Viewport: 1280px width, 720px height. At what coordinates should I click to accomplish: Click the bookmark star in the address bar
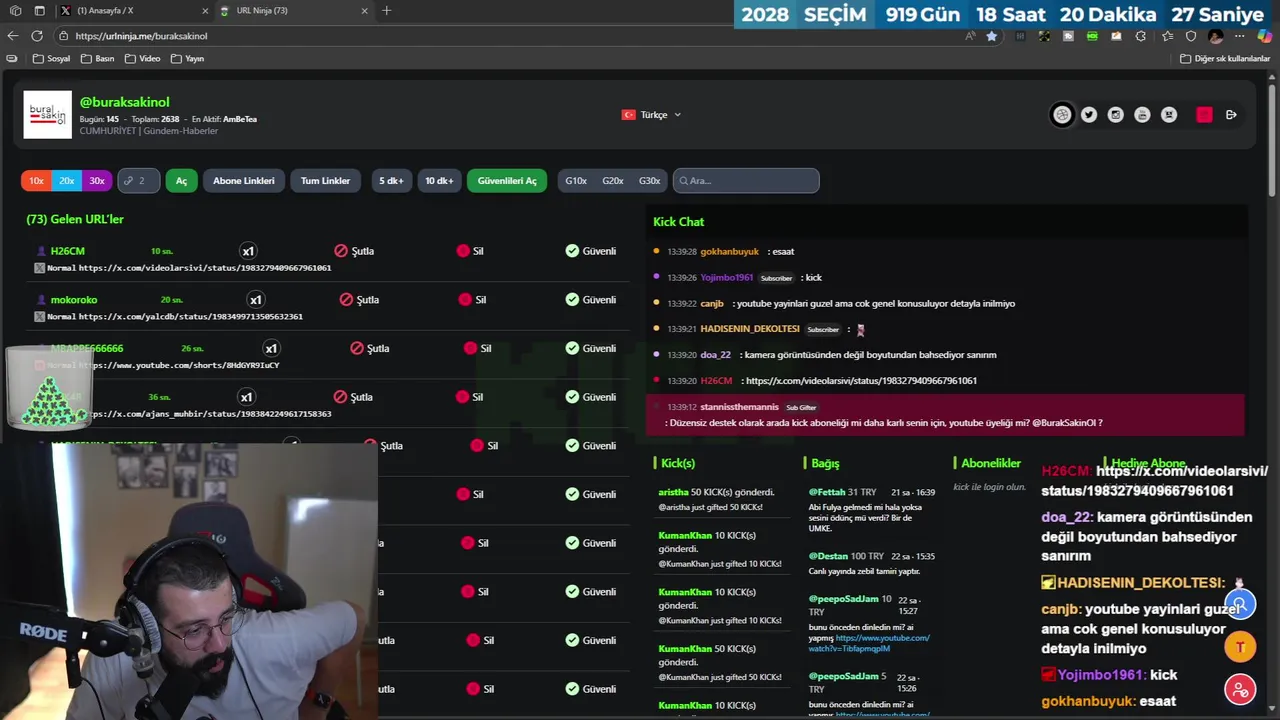[x=992, y=36]
